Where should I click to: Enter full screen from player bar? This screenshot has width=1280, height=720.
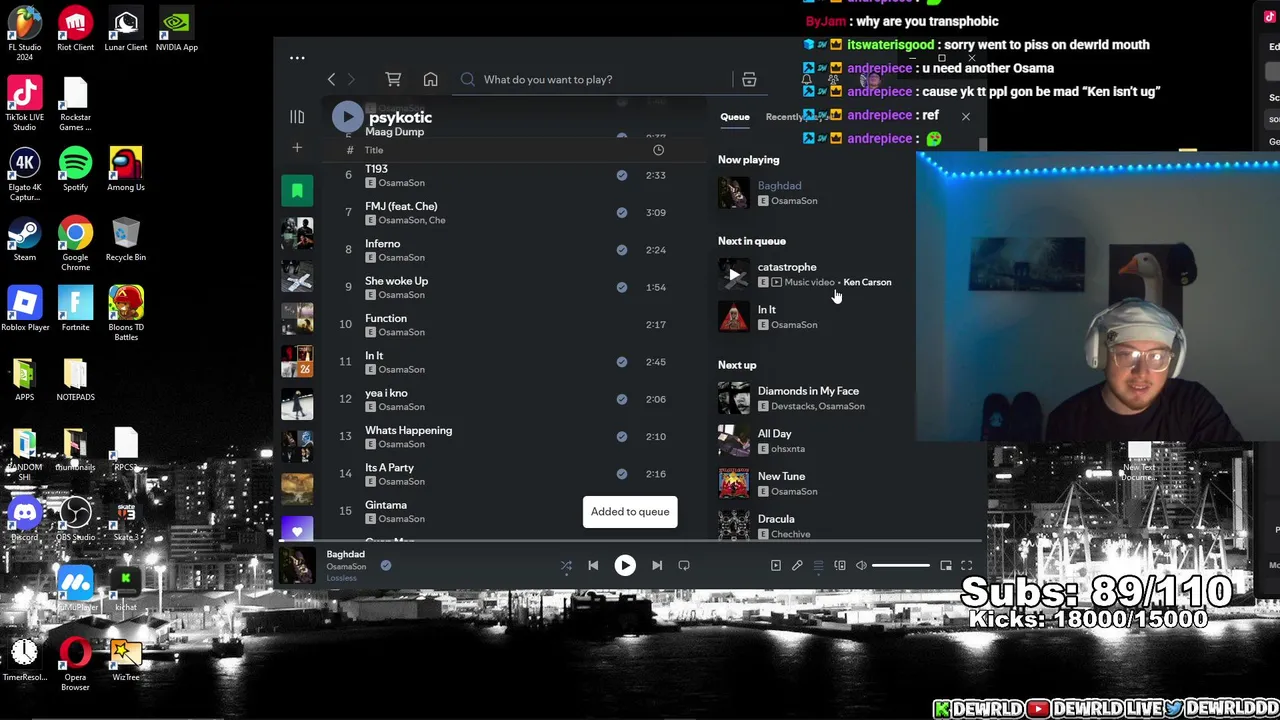967,566
